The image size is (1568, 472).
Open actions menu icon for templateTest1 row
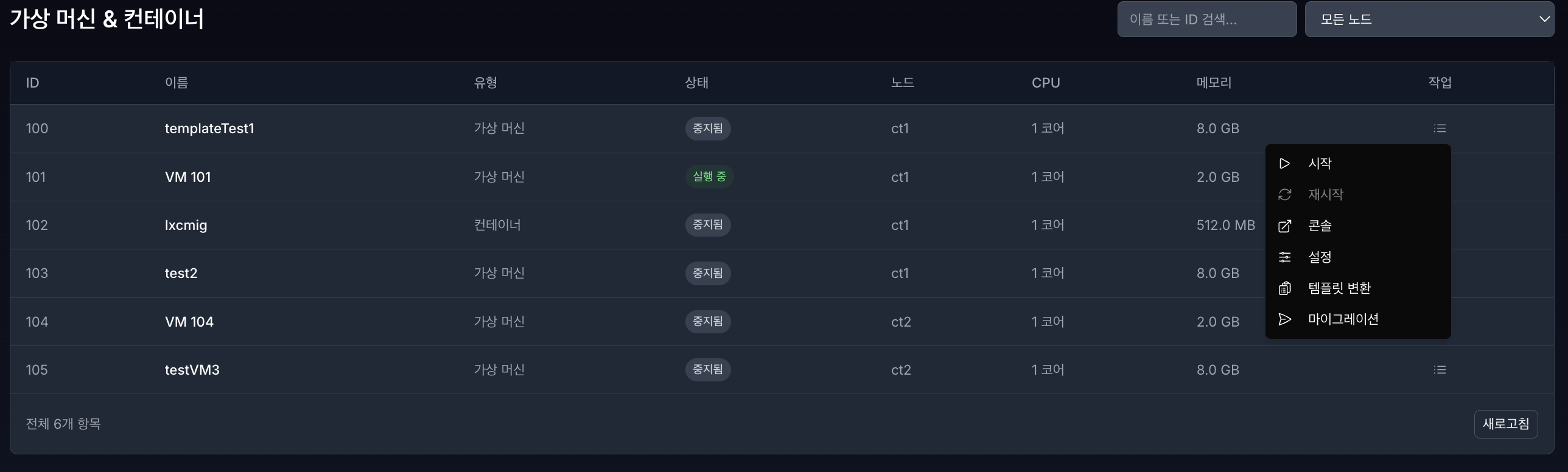[x=1440, y=128]
